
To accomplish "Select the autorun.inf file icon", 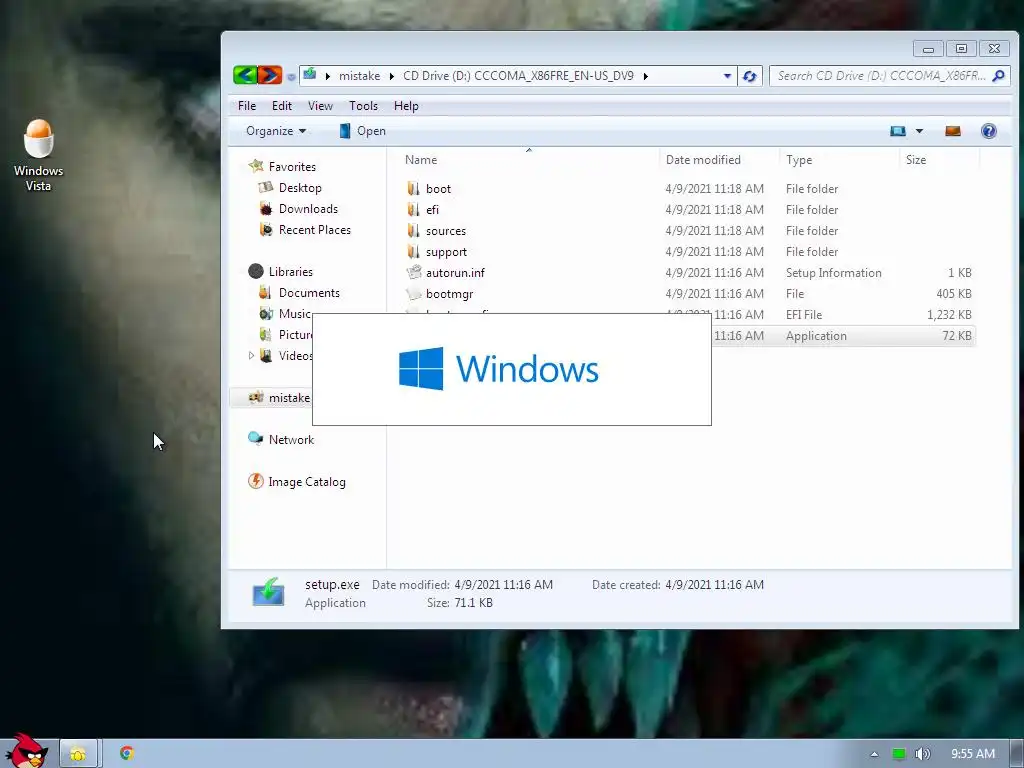I will click(x=414, y=272).
